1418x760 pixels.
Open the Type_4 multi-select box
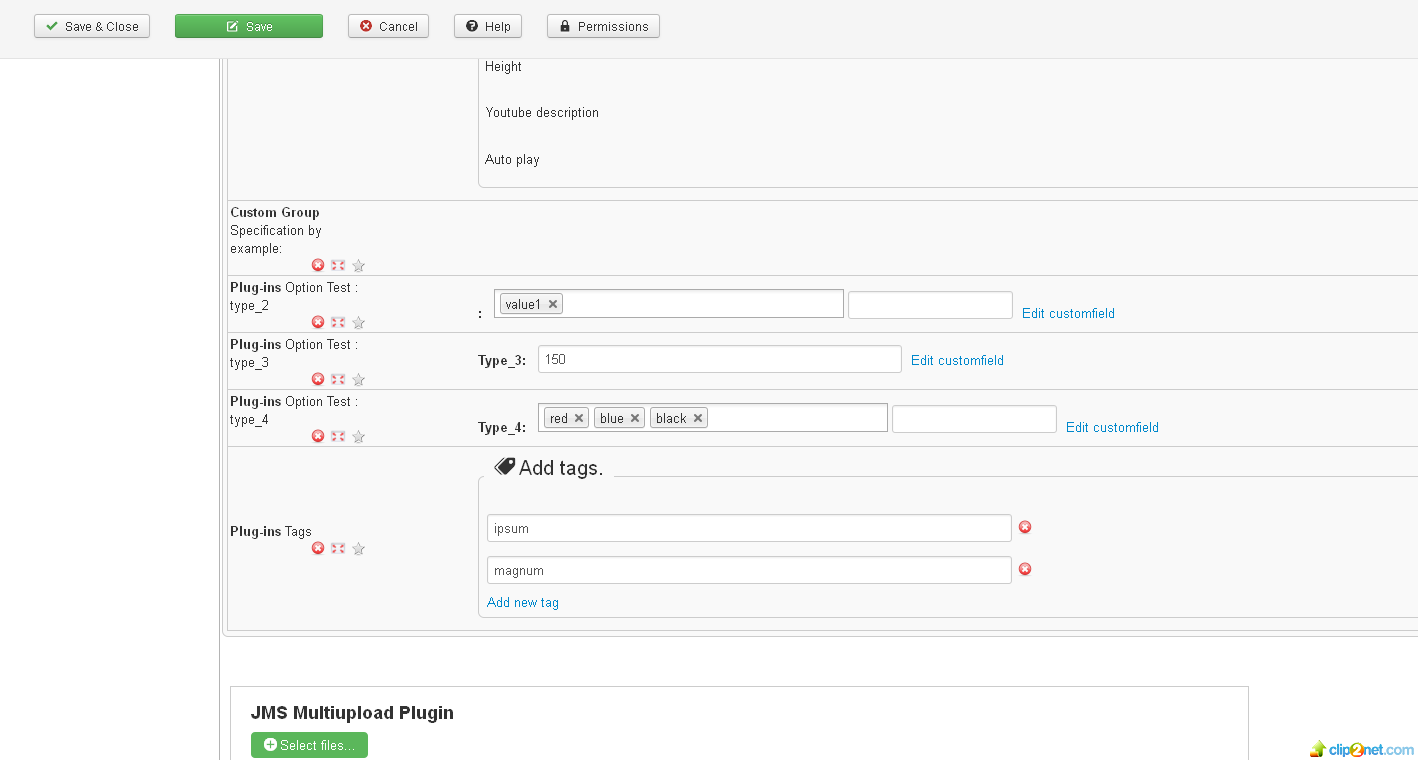pos(795,418)
